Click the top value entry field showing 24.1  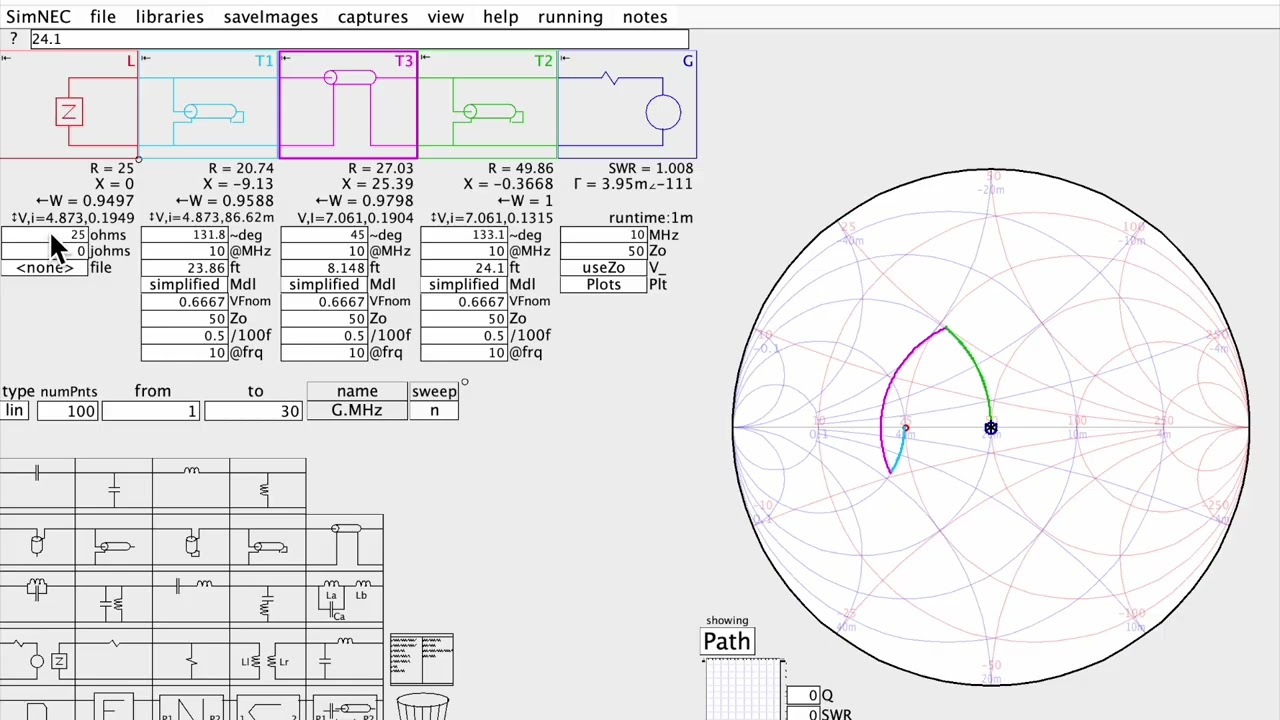pos(358,39)
